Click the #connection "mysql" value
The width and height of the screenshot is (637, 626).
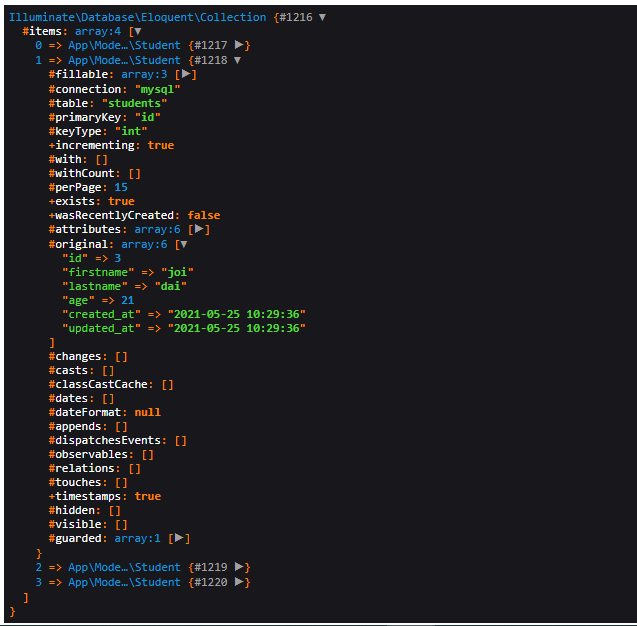tap(158, 89)
